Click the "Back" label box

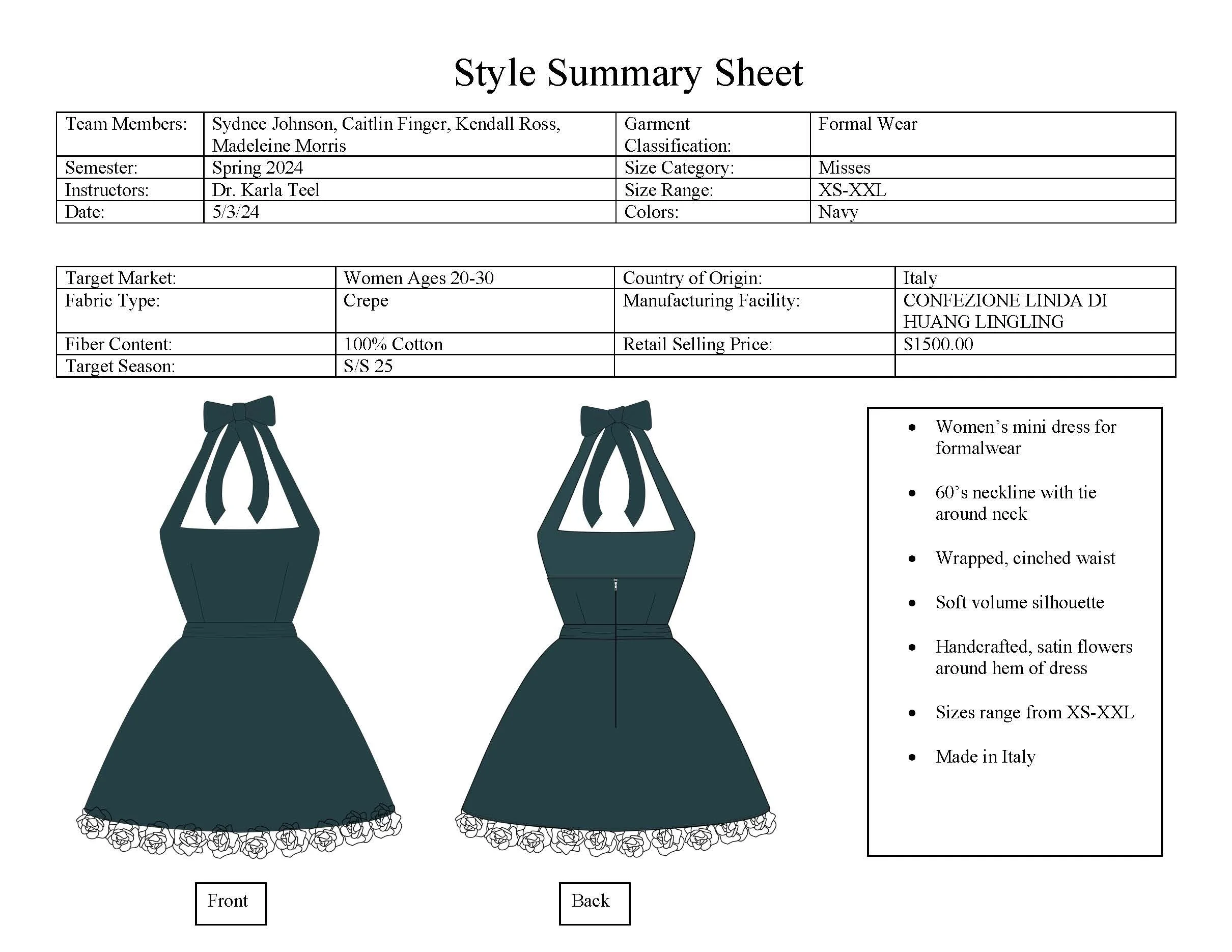point(595,904)
